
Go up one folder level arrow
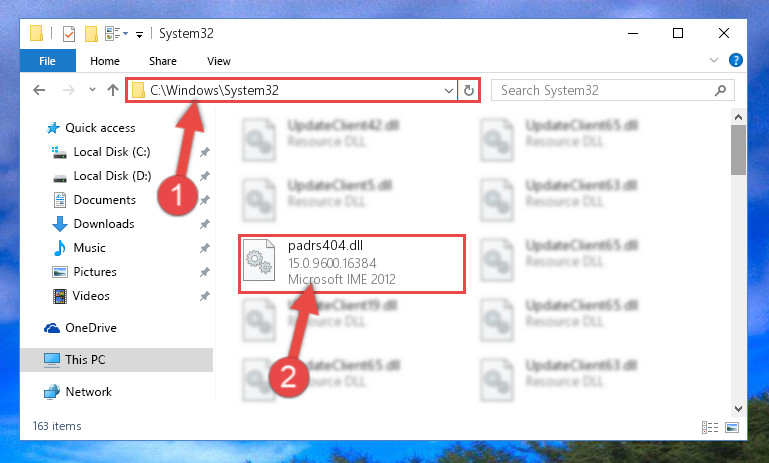coord(113,90)
